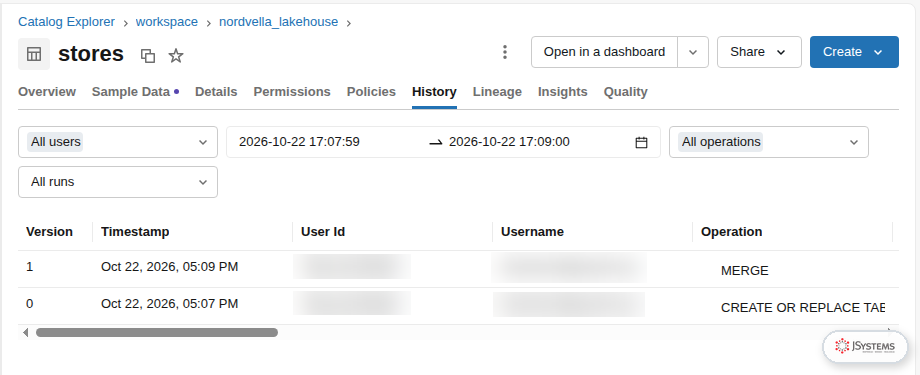The image size is (920, 375).
Task: Go to workspace breadcrumb link
Action: (x=167, y=22)
